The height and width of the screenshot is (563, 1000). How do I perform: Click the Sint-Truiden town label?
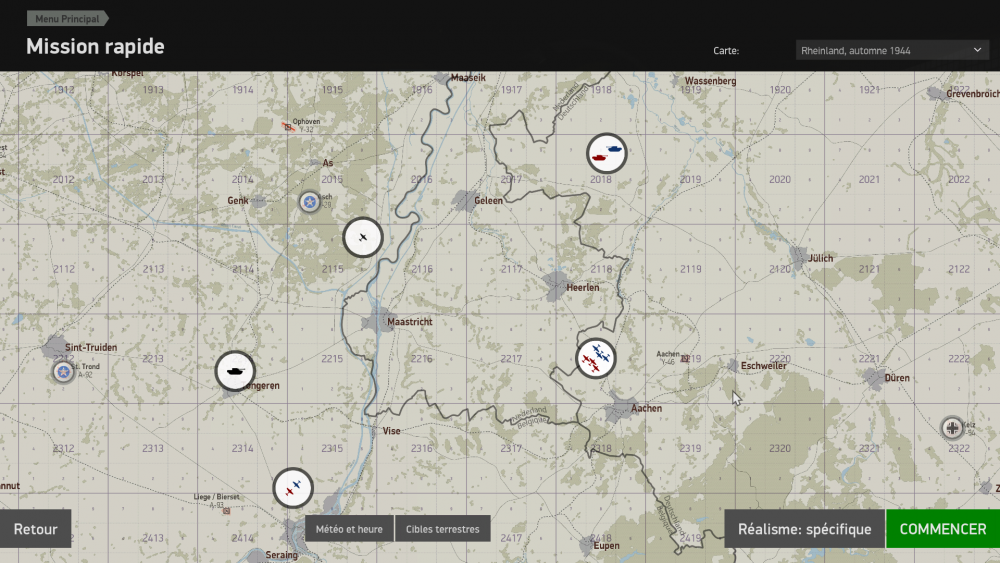click(91, 347)
